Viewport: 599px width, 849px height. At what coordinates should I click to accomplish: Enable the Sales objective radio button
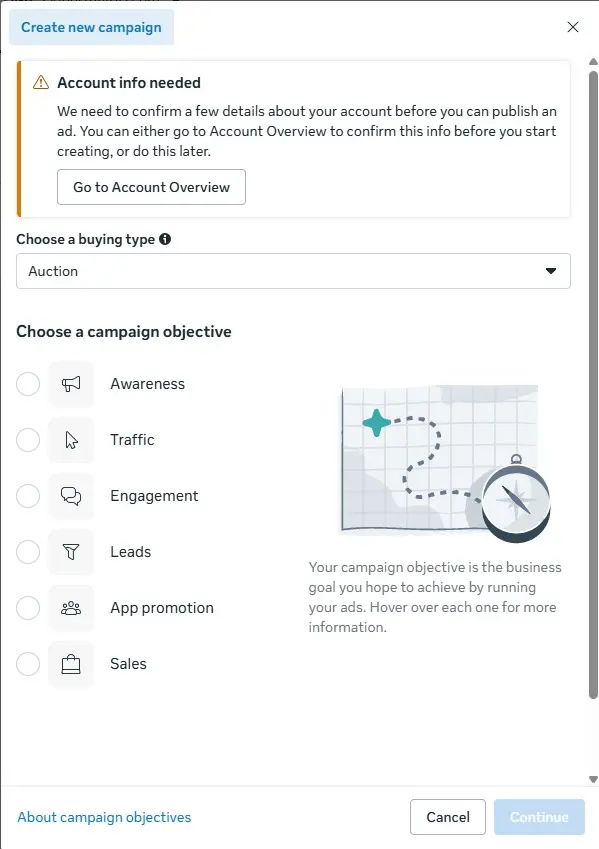28,664
